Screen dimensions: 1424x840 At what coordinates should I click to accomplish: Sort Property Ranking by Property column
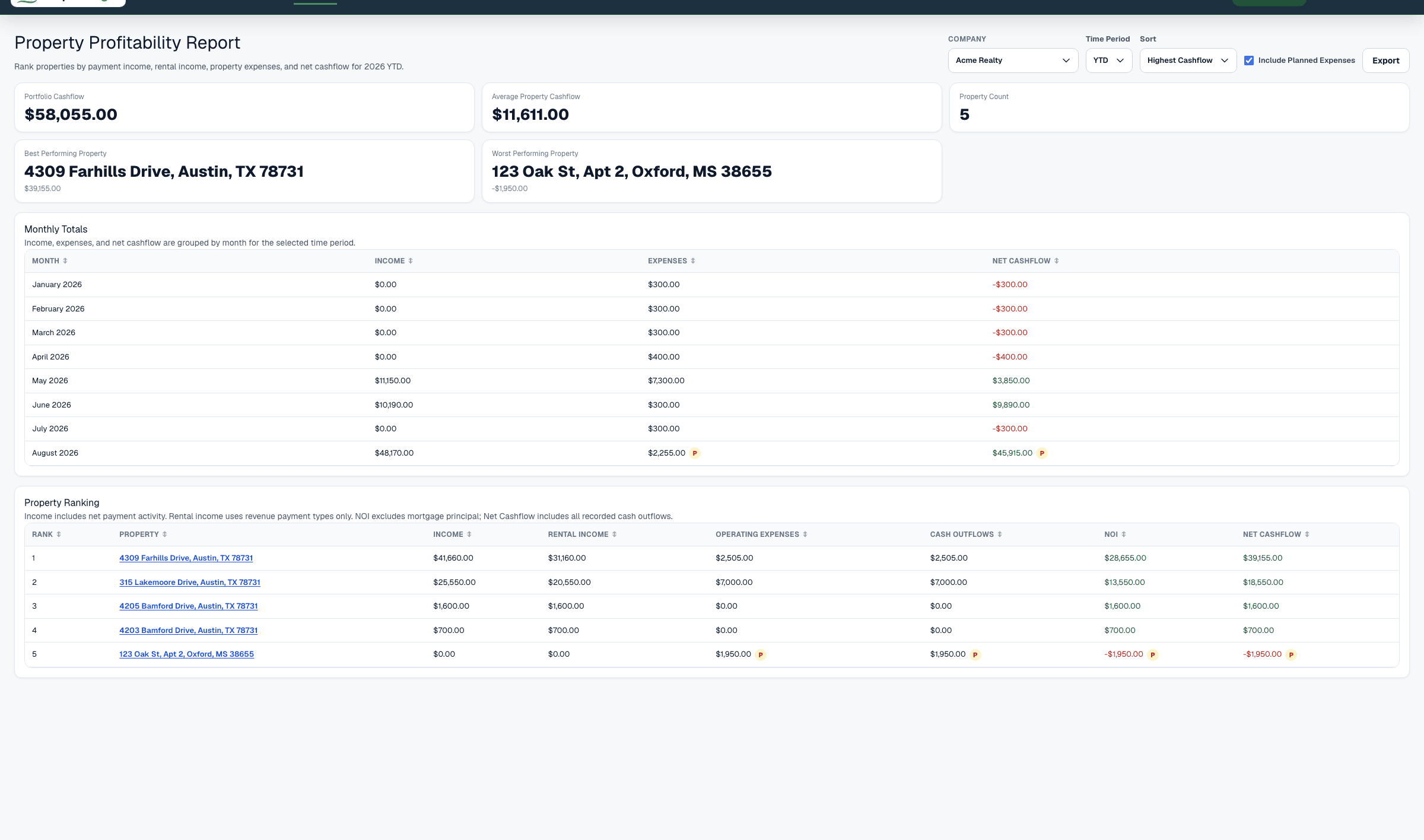click(x=143, y=534)
